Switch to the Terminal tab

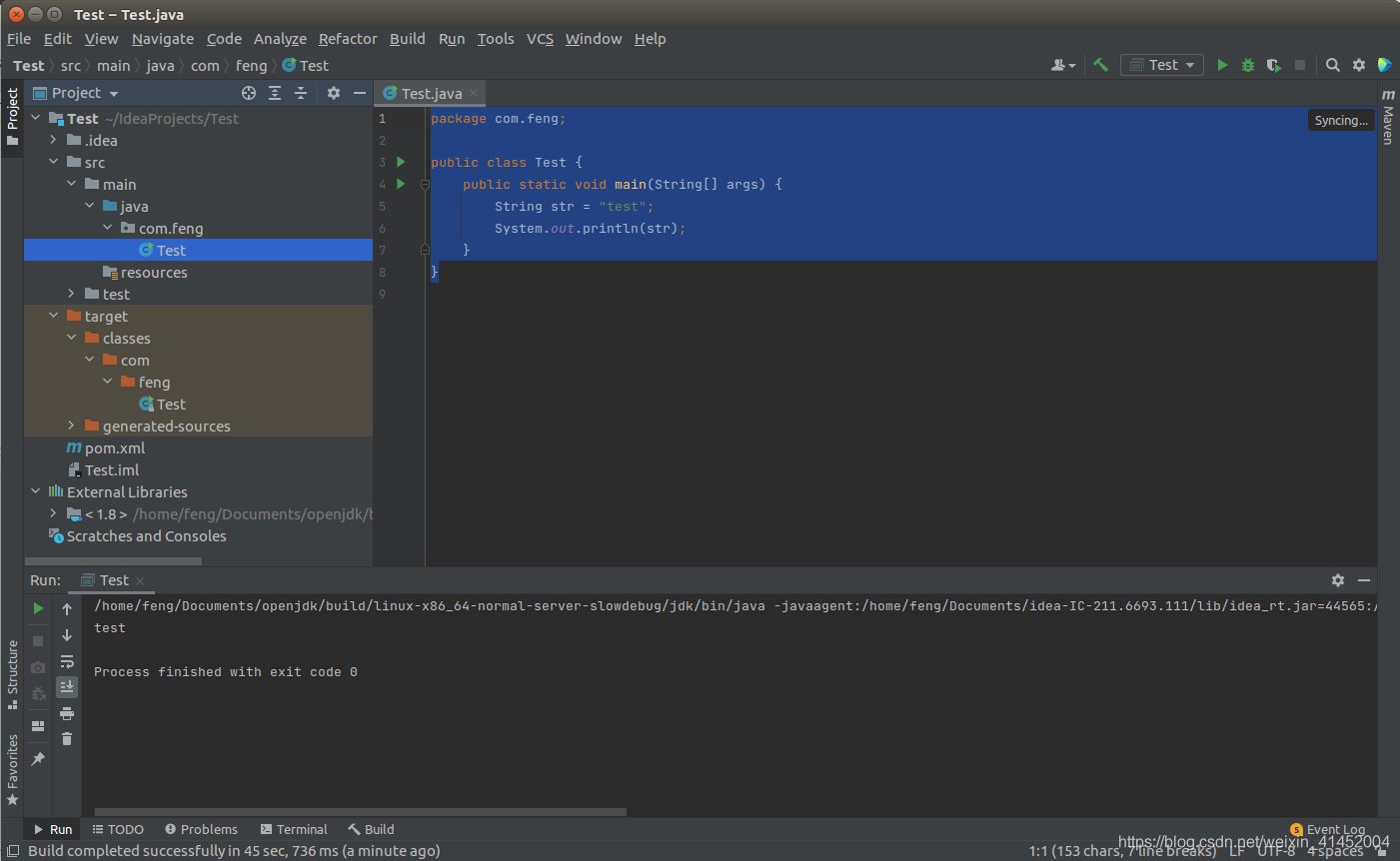pyautogui.click(x=294, y=829)
